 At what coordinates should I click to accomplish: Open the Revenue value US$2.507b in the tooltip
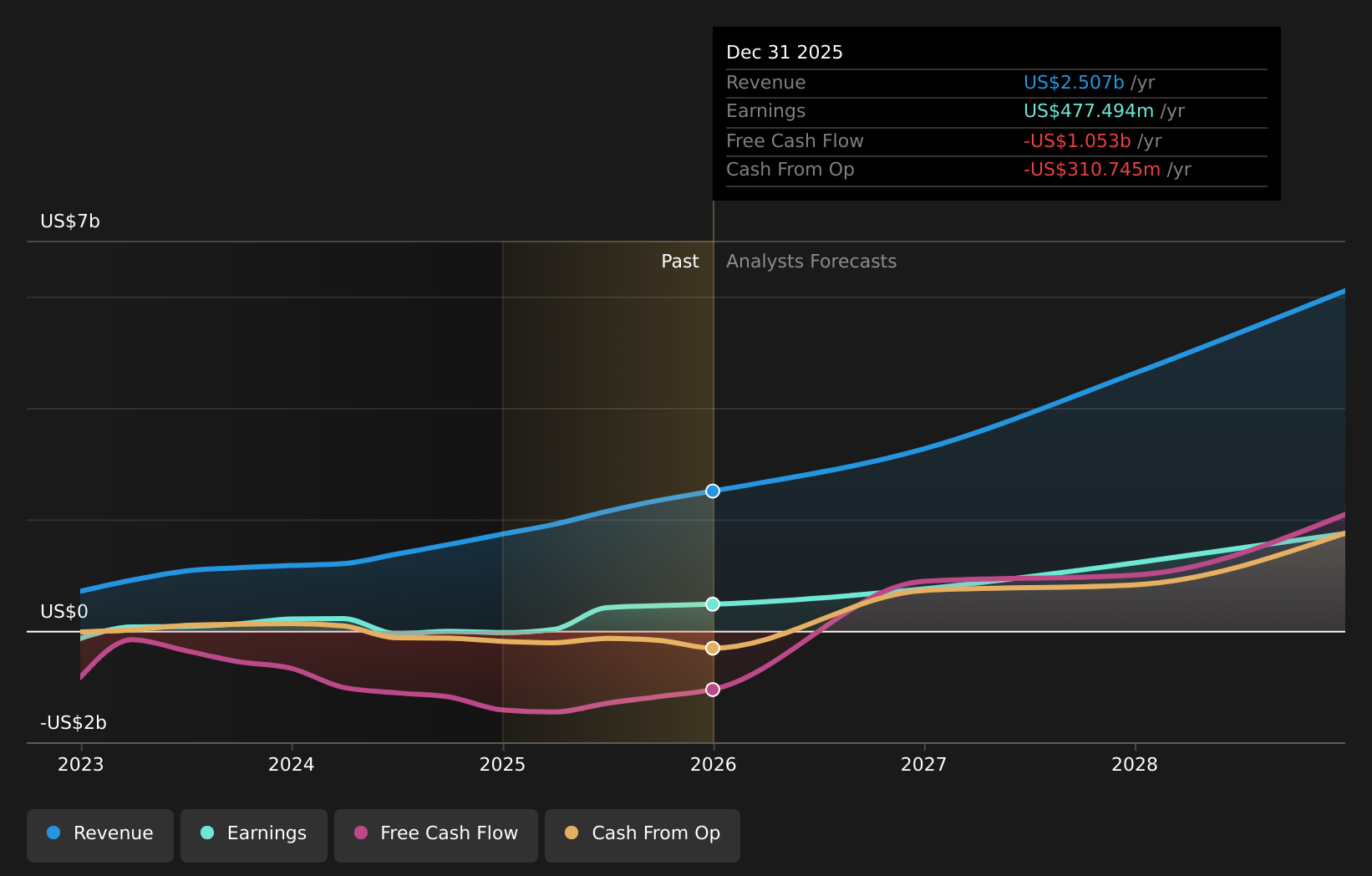(1074, 82)
